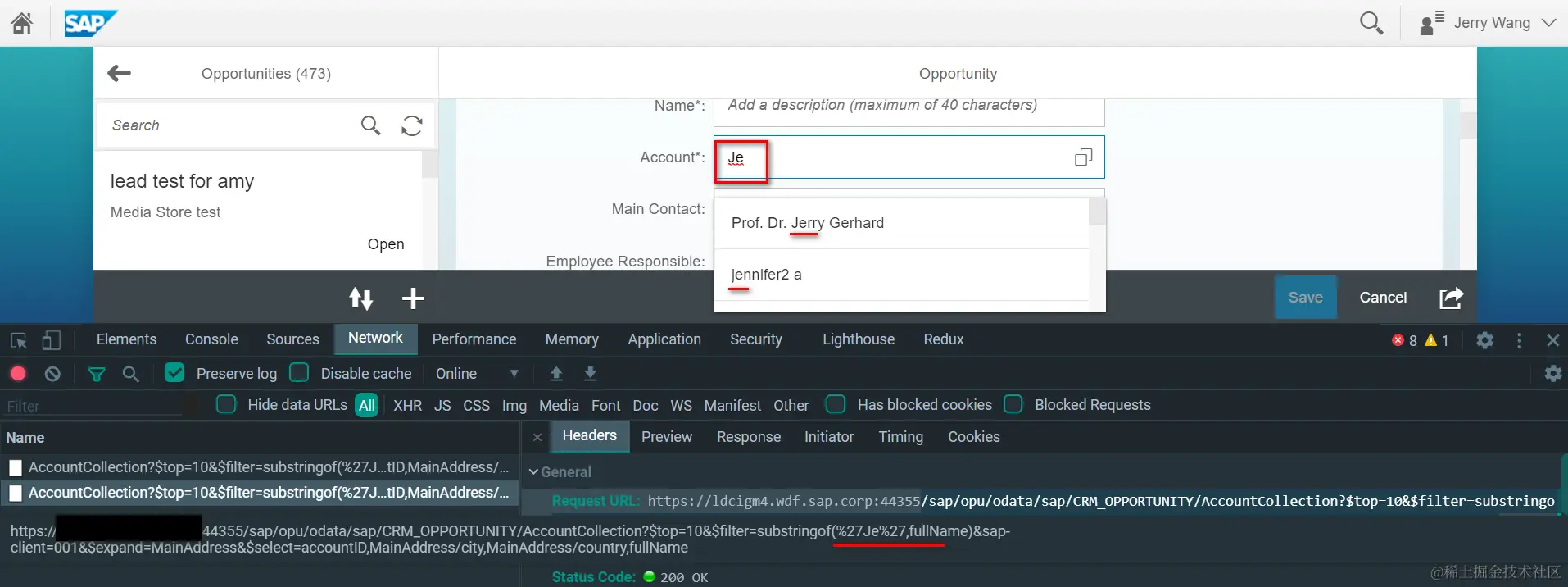The width and height of the screenshot is (1568, 587).
Task: Select the All request type filter
Action: [x=367, y=405]
